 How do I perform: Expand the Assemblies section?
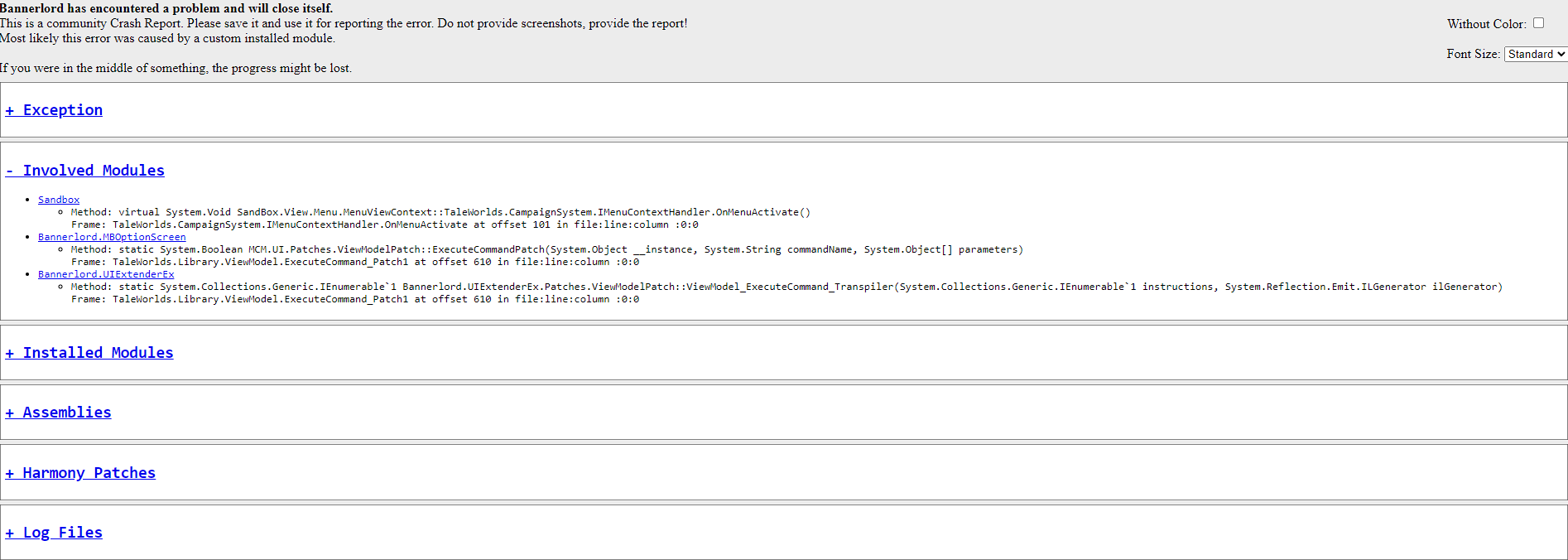tap(58, 413)
